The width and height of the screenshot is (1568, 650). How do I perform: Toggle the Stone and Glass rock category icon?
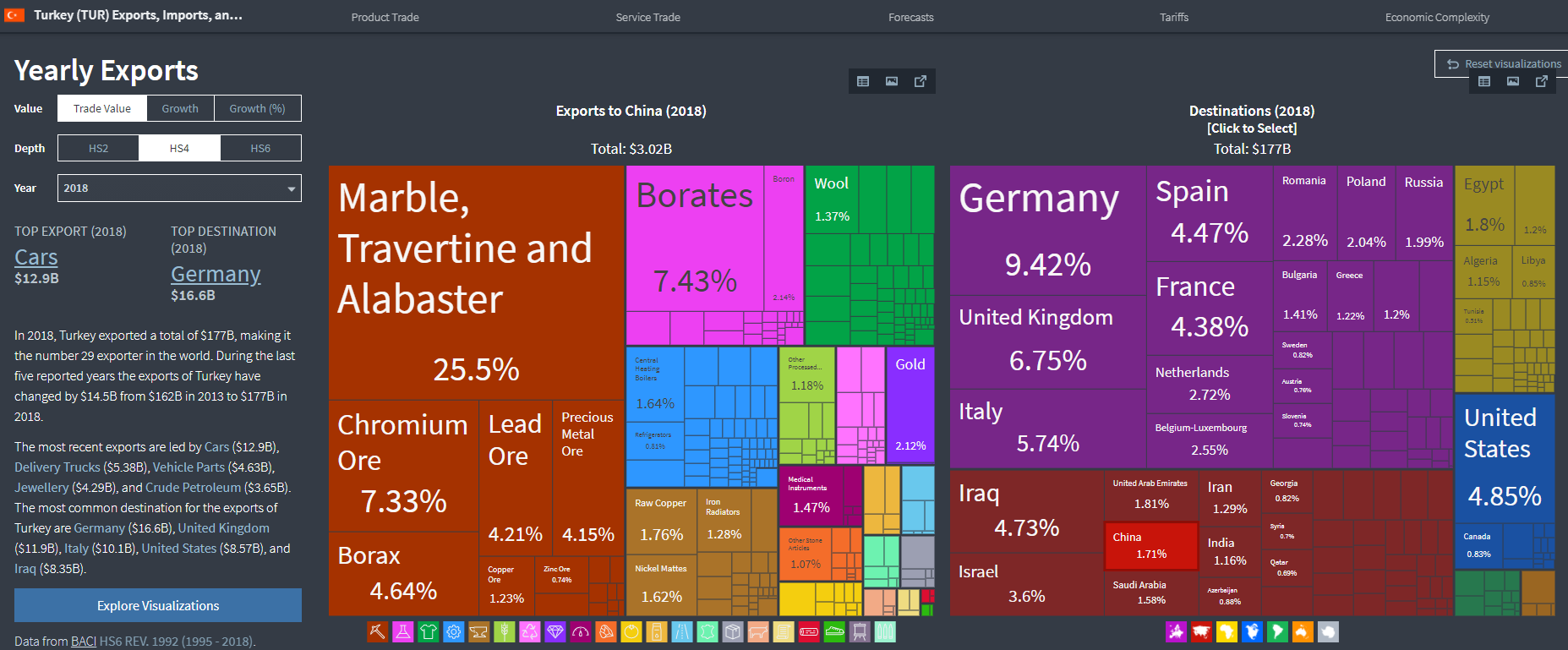click(x=605, y=631)
